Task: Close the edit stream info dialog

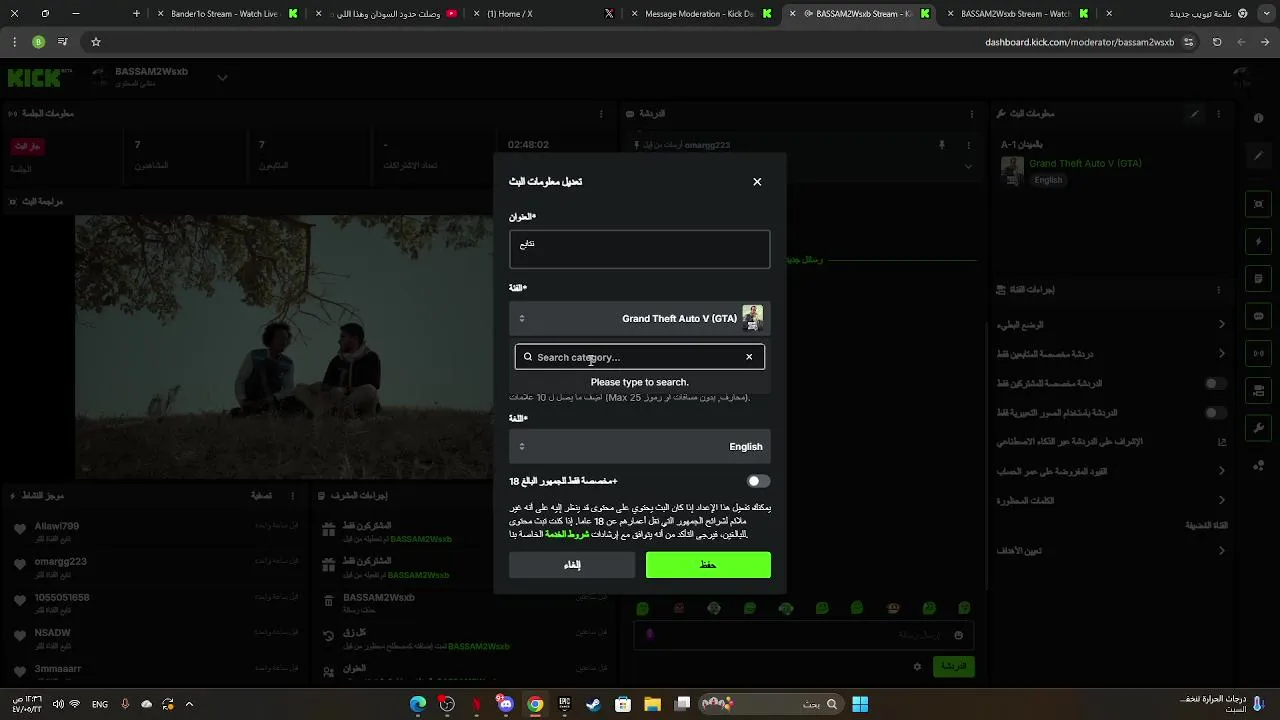Action: point(757,182)
